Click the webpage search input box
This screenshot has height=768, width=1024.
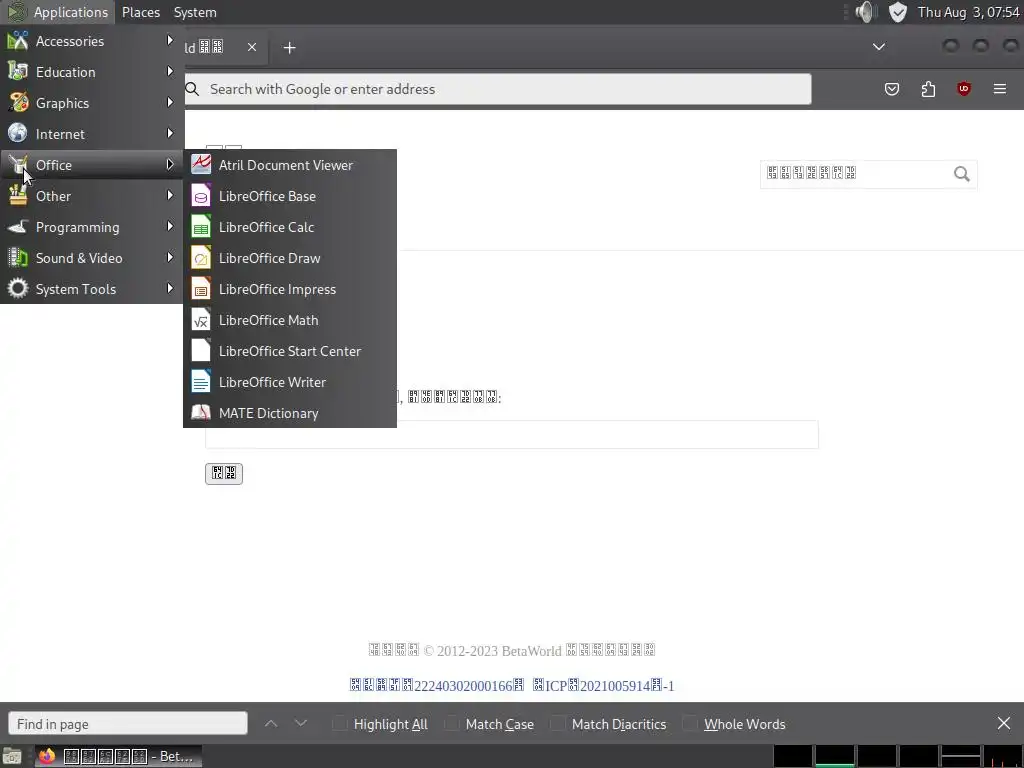pyautogui.click(x=856, y=174)
